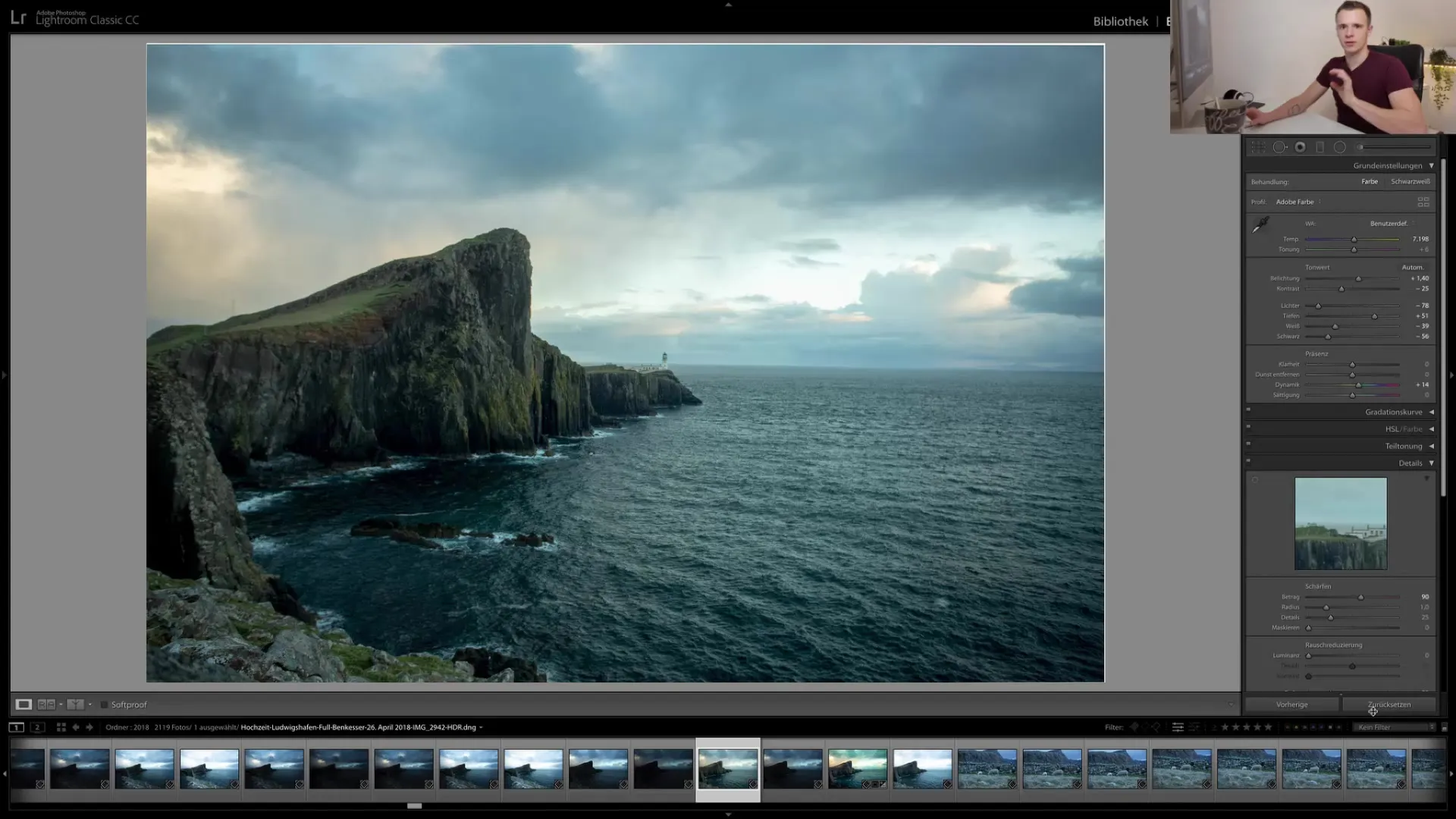Select the Graduated filter tool
1456x819 pixels.
[1319, 147]
